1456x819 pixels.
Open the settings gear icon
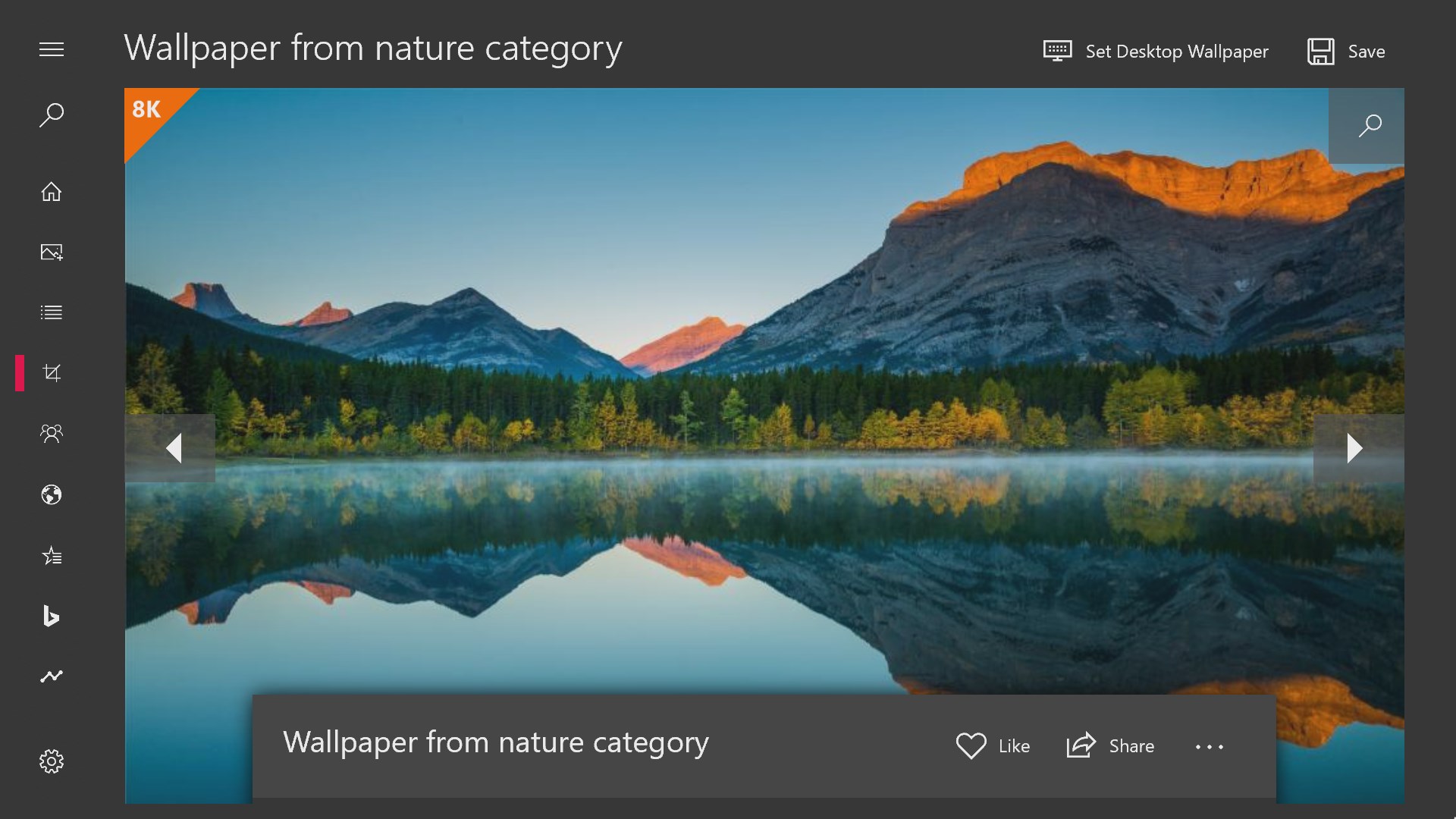52,761
